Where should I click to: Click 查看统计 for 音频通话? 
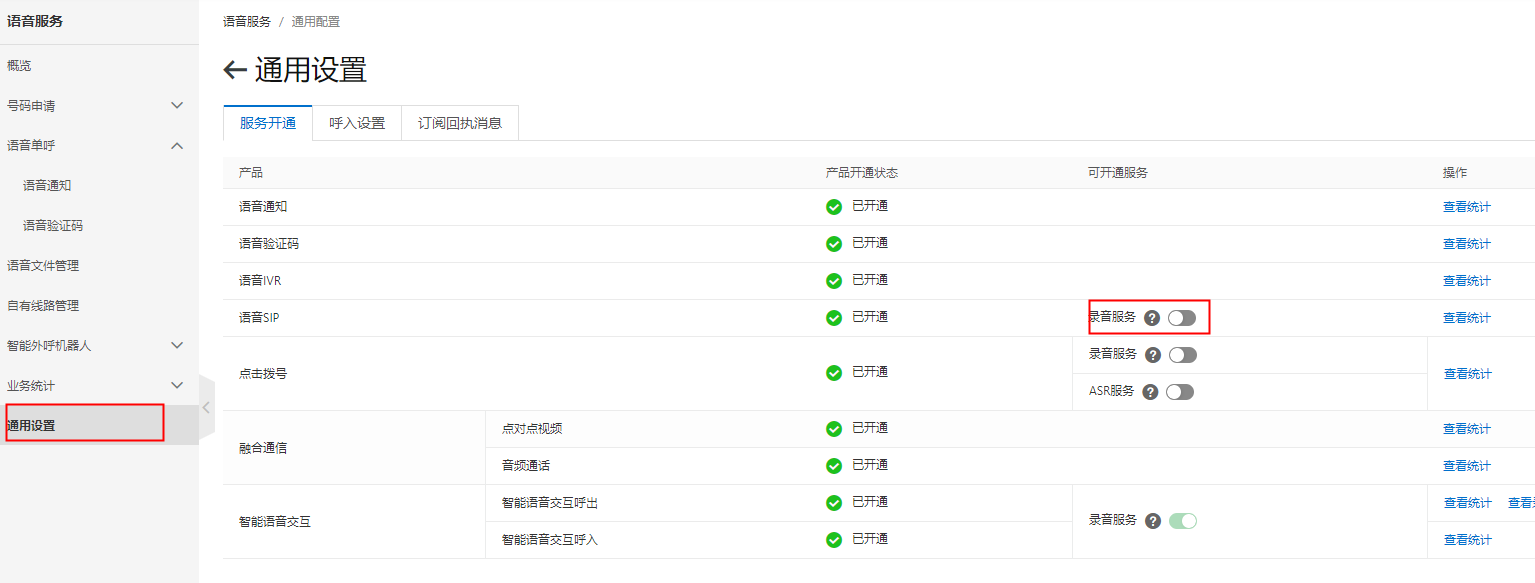tap(1466, 466)
